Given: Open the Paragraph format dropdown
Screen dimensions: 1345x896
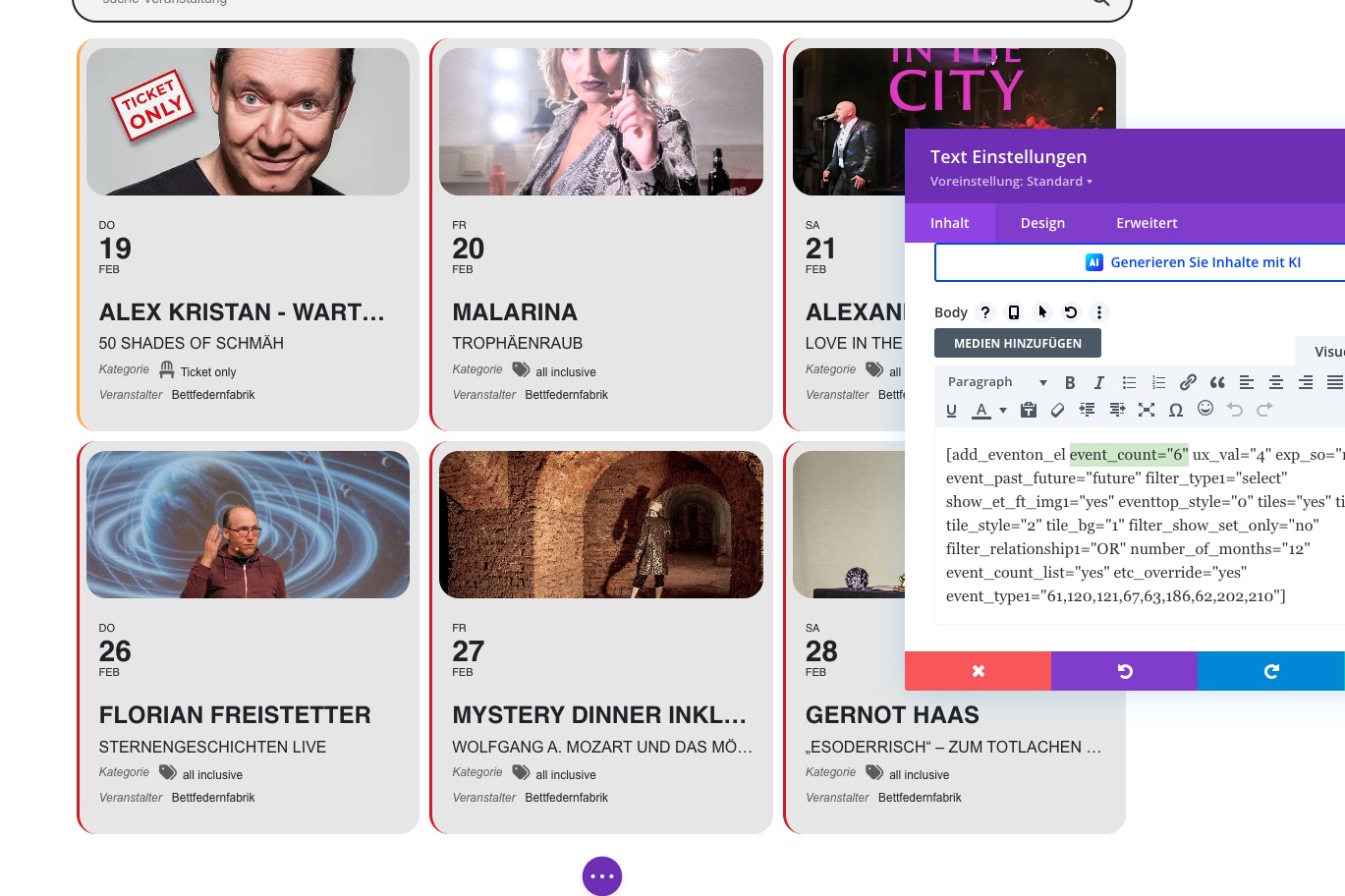Looking at the screenshot, I should pos(996,382).
